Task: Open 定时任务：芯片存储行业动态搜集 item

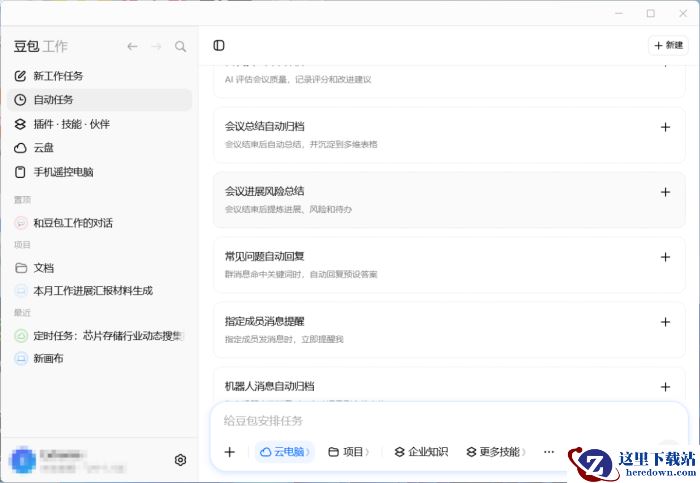Action: coord(100,336)
